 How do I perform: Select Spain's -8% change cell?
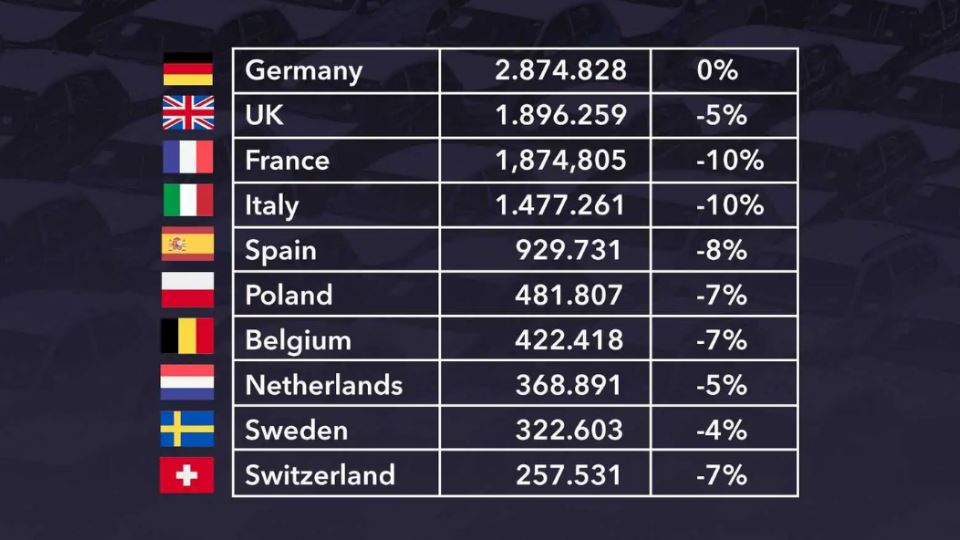coord(722,250)
